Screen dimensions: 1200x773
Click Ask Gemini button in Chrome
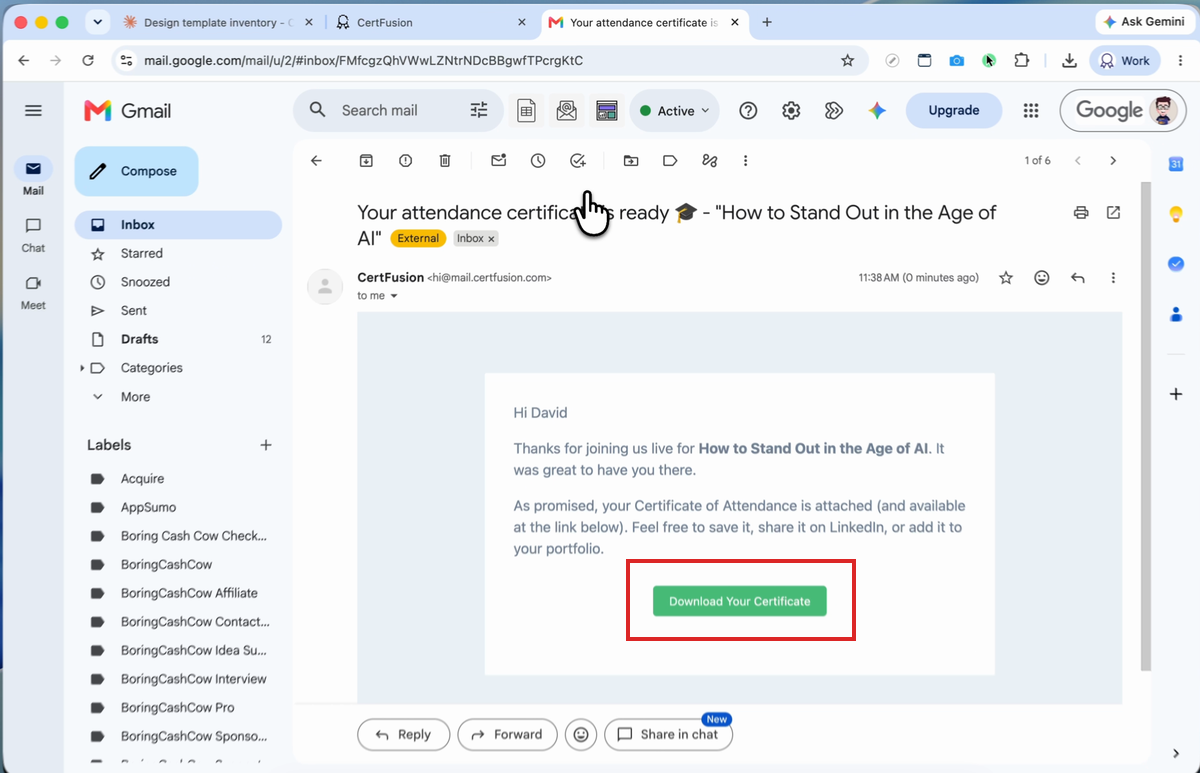[1143, 22]
